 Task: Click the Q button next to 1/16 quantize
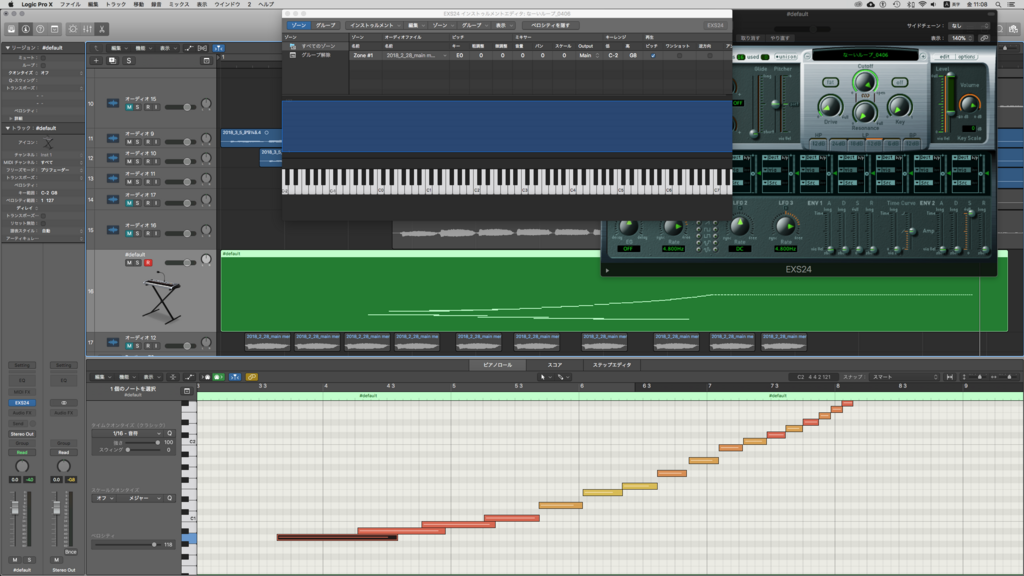tap(170, 434)
